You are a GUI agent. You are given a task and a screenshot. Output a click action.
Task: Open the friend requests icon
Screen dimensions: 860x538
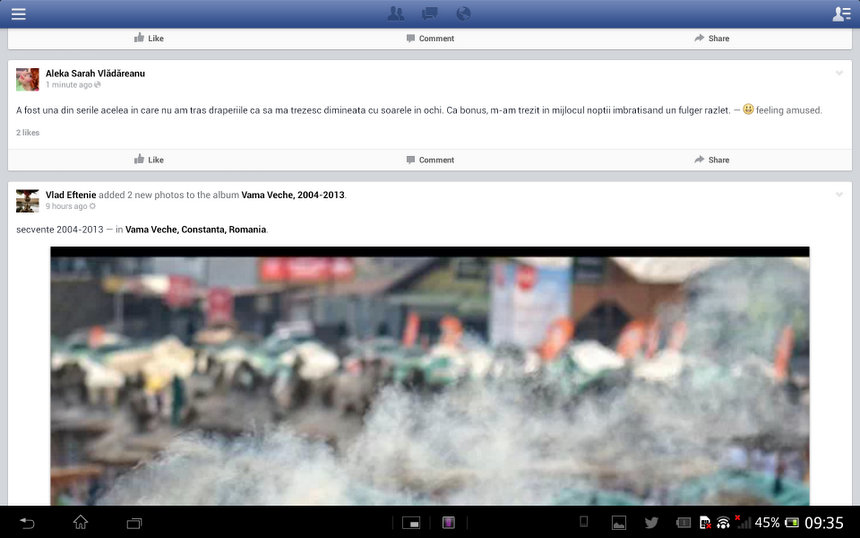pos(396,14)
